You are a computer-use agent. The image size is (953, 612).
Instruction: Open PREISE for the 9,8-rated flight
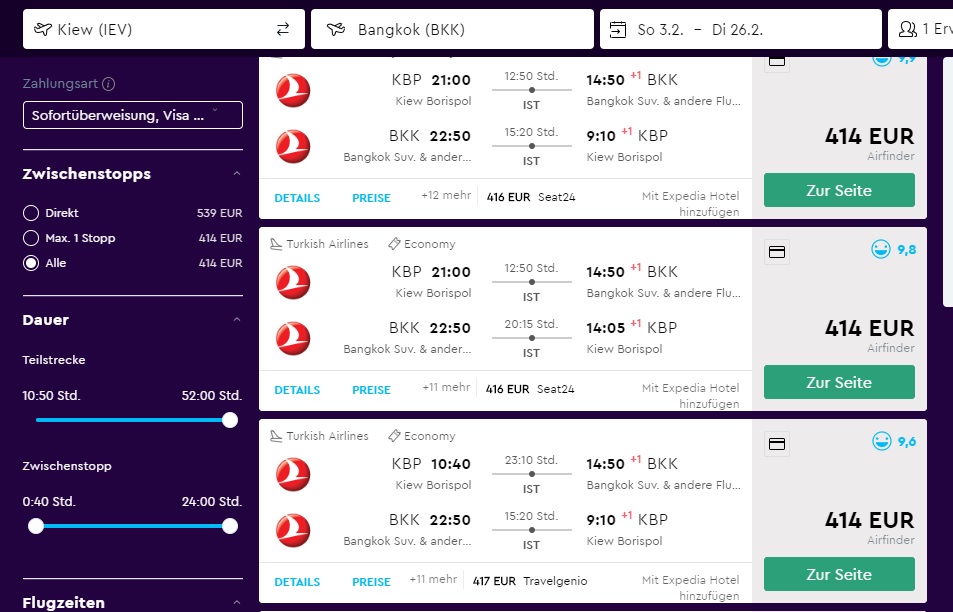coord(371,390)
